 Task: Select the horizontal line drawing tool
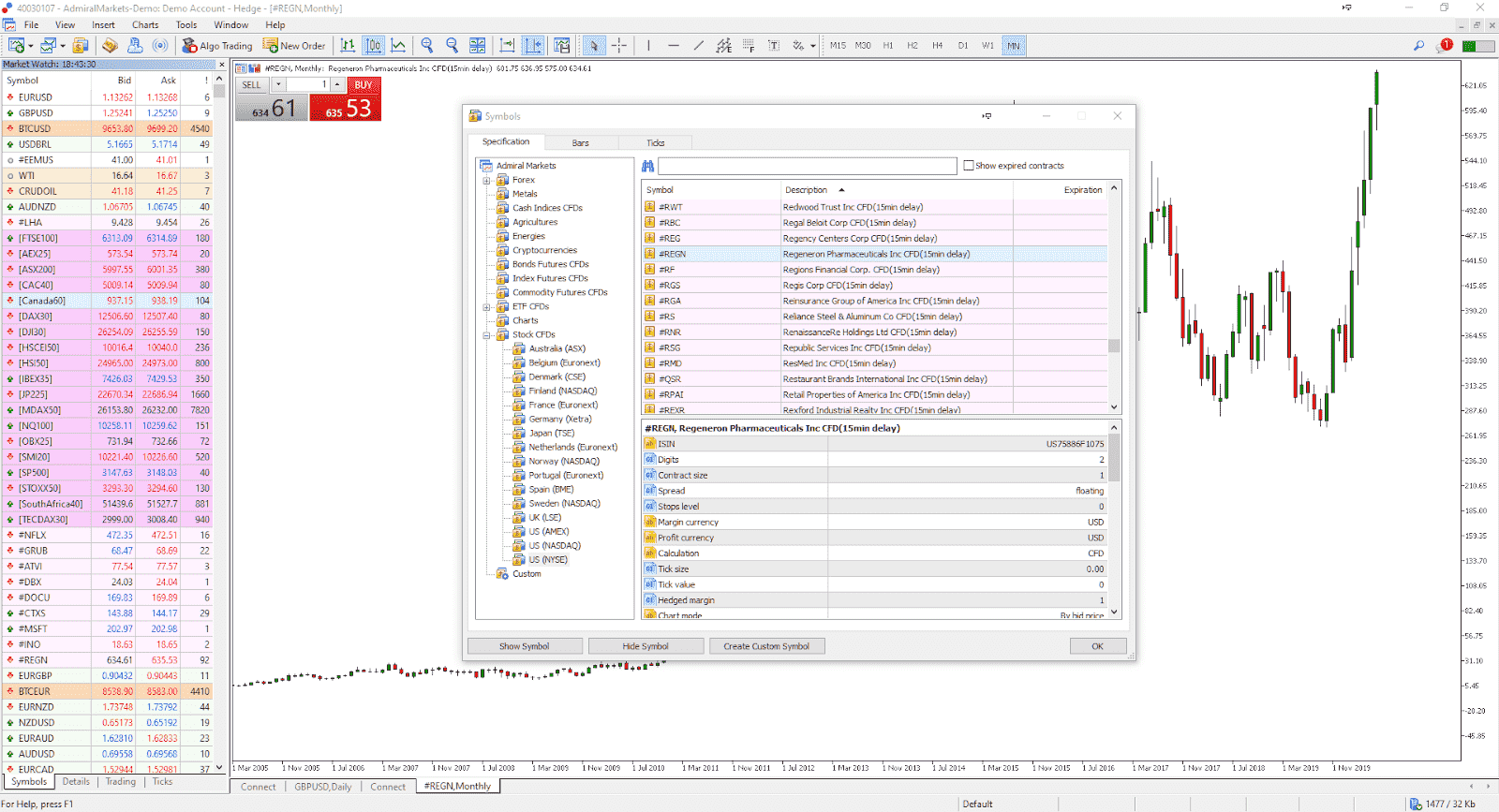673,45
